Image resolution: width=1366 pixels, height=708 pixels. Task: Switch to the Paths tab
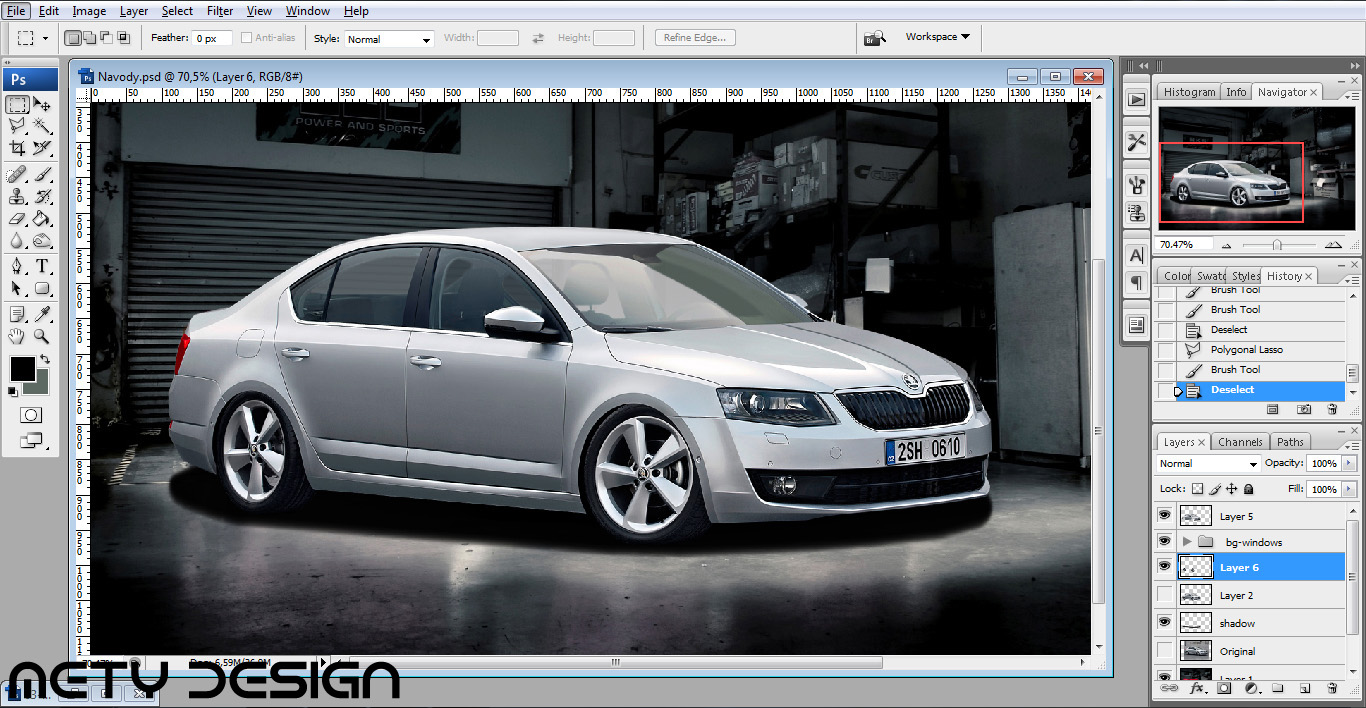pyautogui.click(x=1290, y=442)
